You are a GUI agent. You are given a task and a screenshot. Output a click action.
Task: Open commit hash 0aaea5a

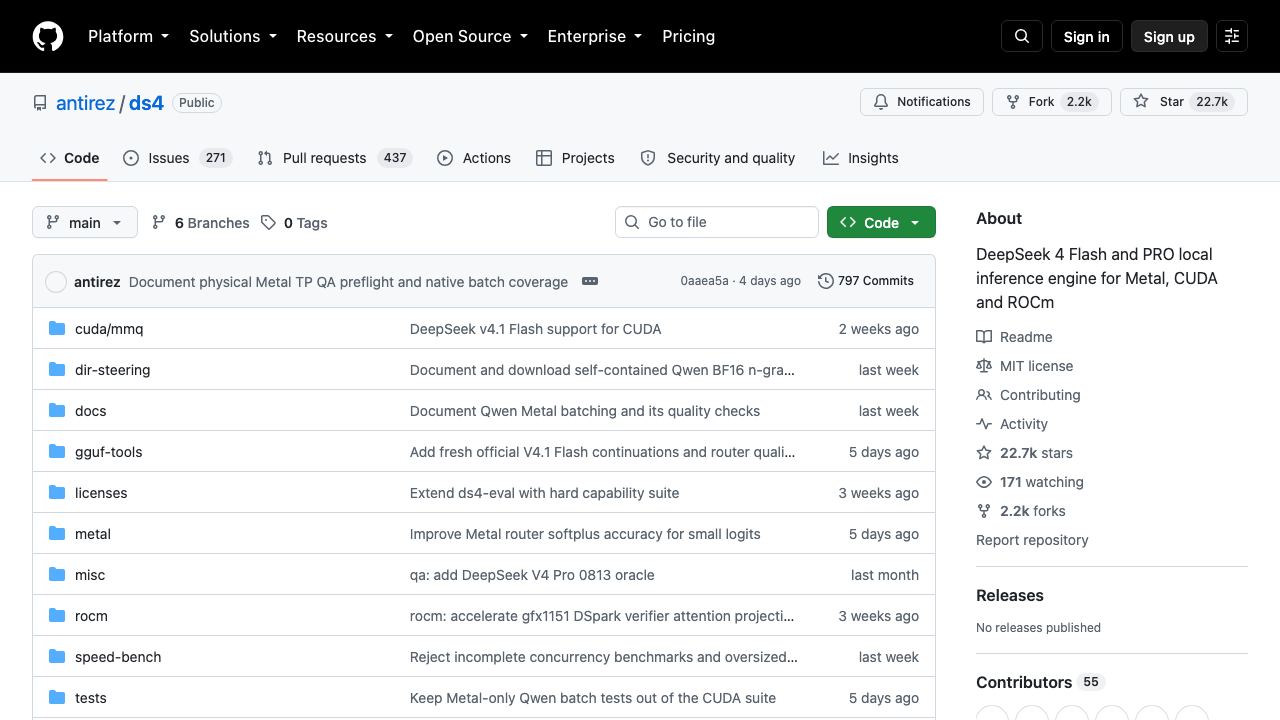click(x=704, y=281)
